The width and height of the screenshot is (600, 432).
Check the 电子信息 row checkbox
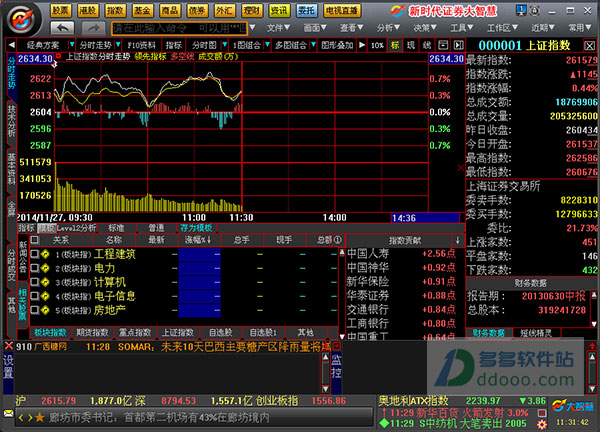(34, 296)
